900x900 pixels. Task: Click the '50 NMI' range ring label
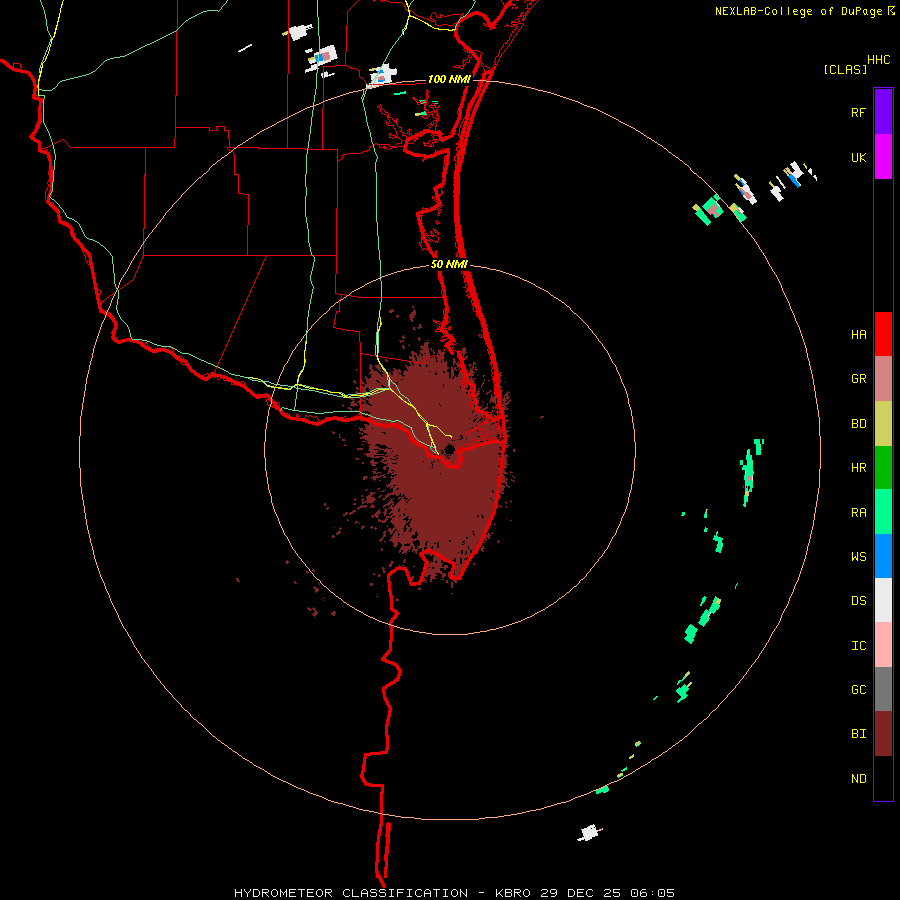pyautogui.click(x=449, y=265)
